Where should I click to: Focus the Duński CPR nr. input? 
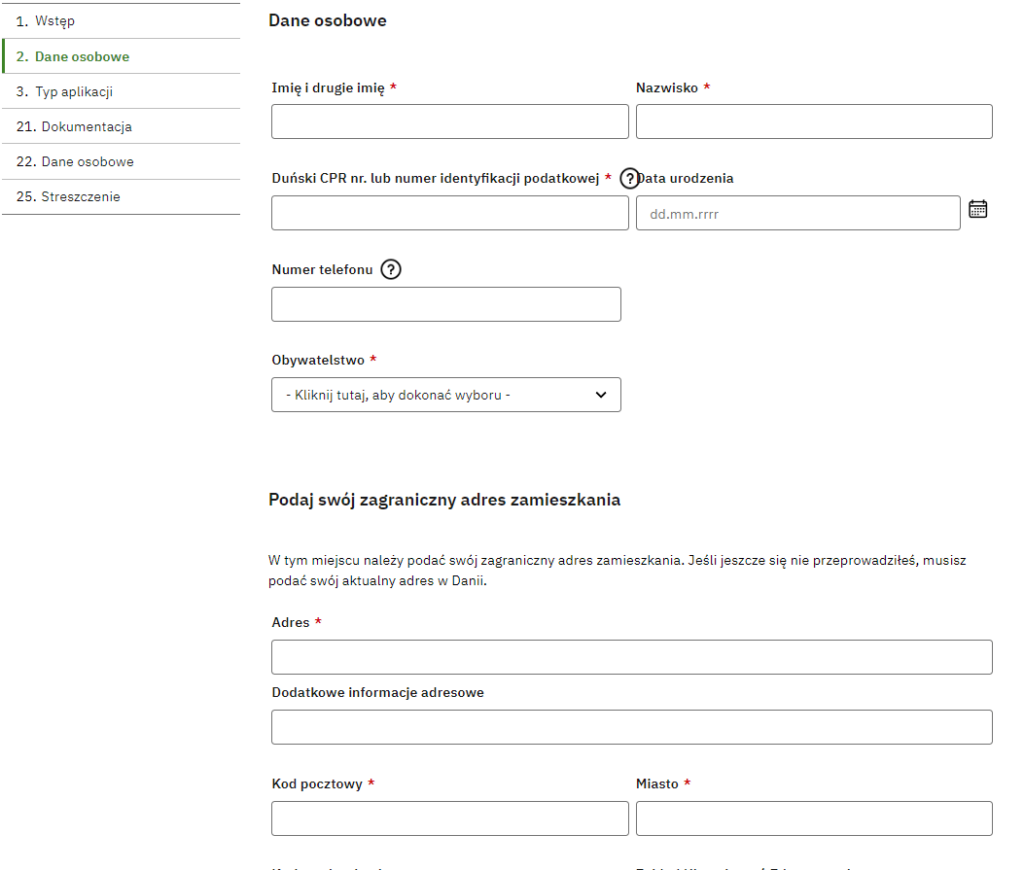(450, 213)
